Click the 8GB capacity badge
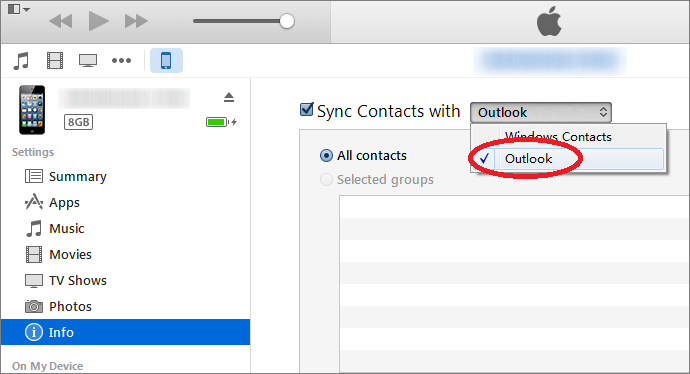The image size is (690, 374). [78, 122]
